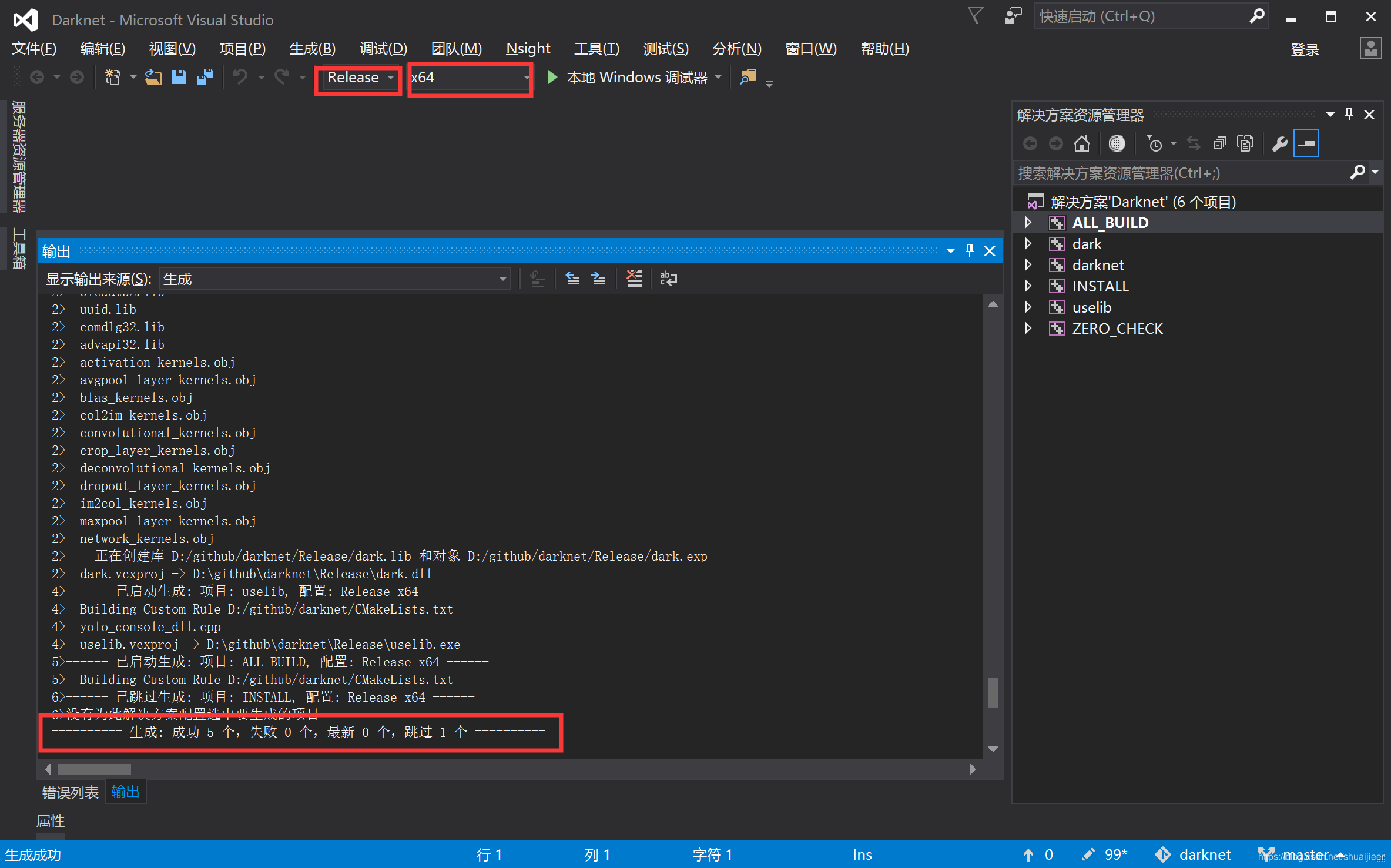The height and width of the screenshot is (868, 1391).
Task: Clear all output with the clear icon
Action: coord(634,279)
